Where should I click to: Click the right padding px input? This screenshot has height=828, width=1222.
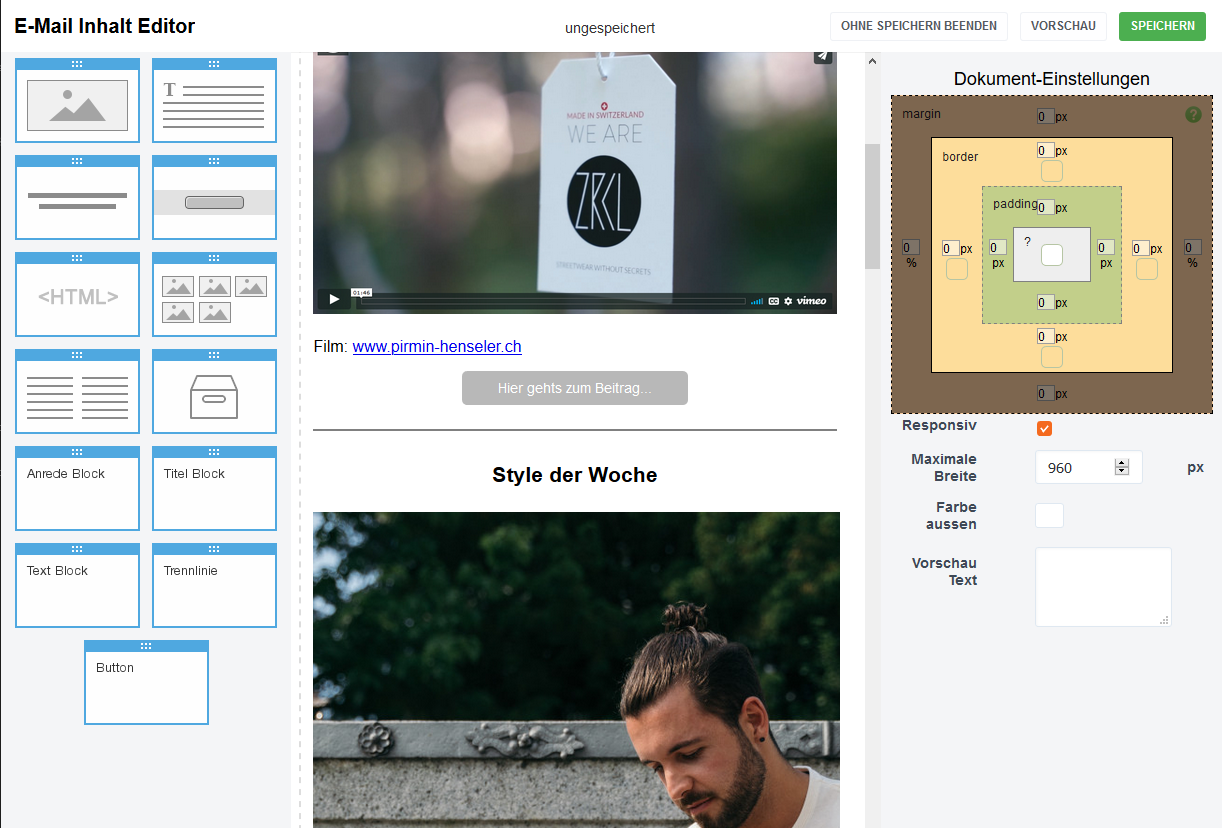coord(1106,247)
